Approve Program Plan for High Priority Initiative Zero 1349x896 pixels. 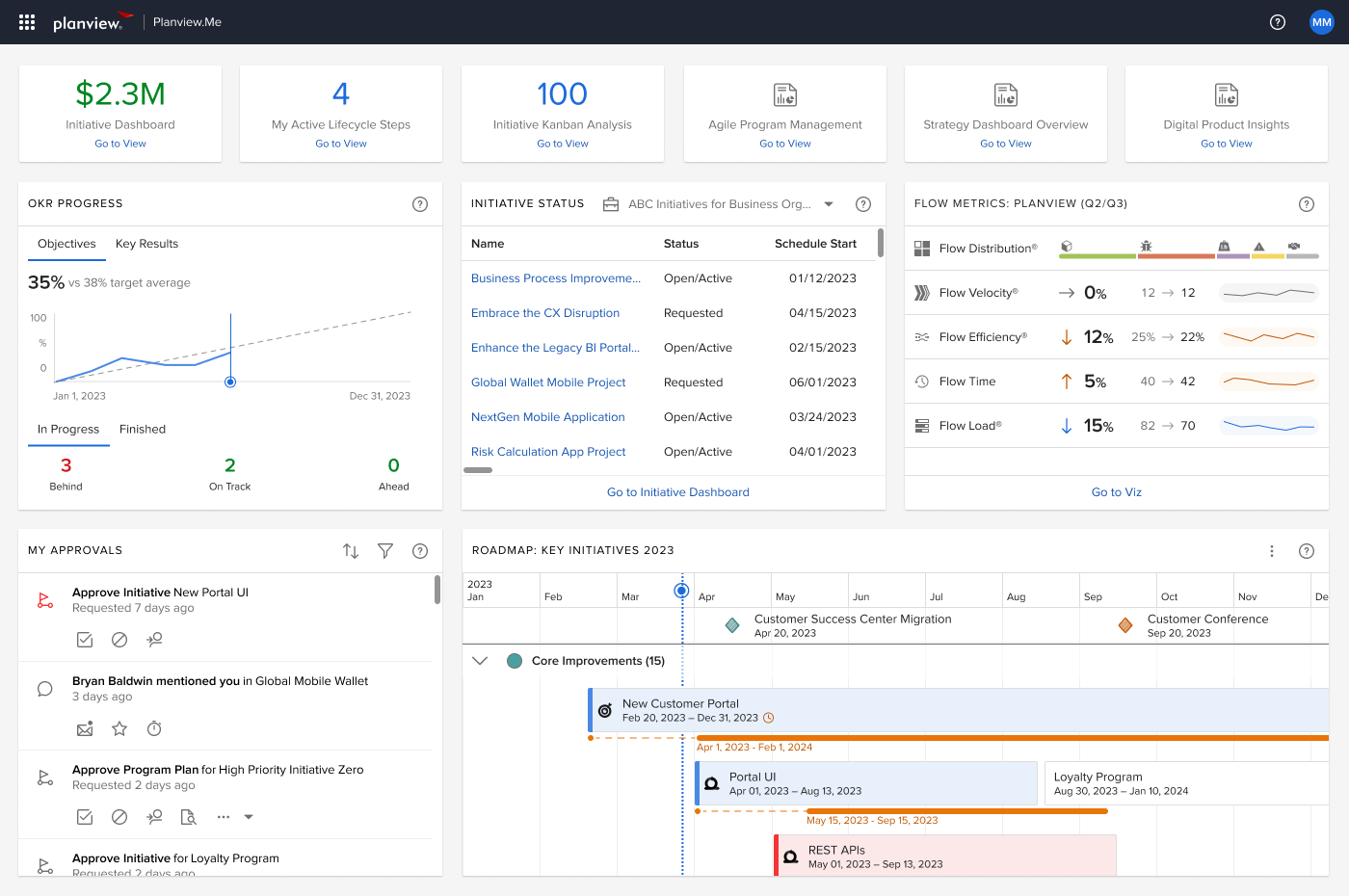pos(85,817)
